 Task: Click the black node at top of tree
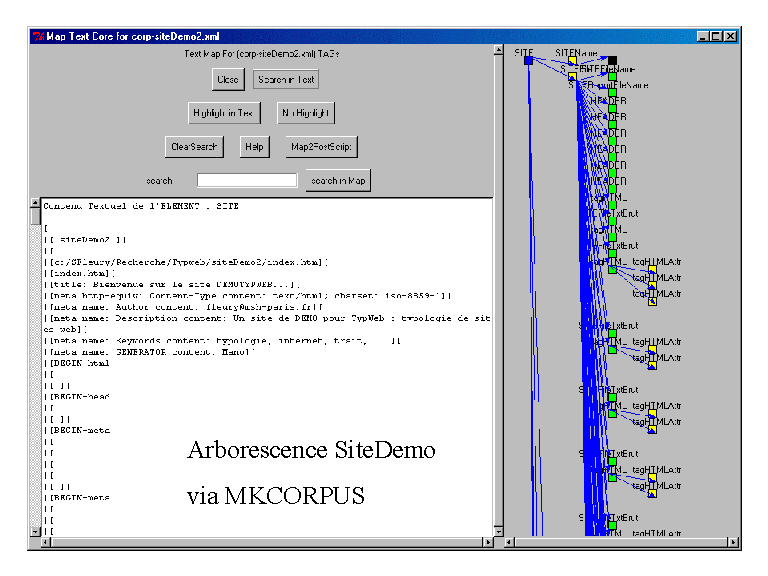[x=612, y=60]
